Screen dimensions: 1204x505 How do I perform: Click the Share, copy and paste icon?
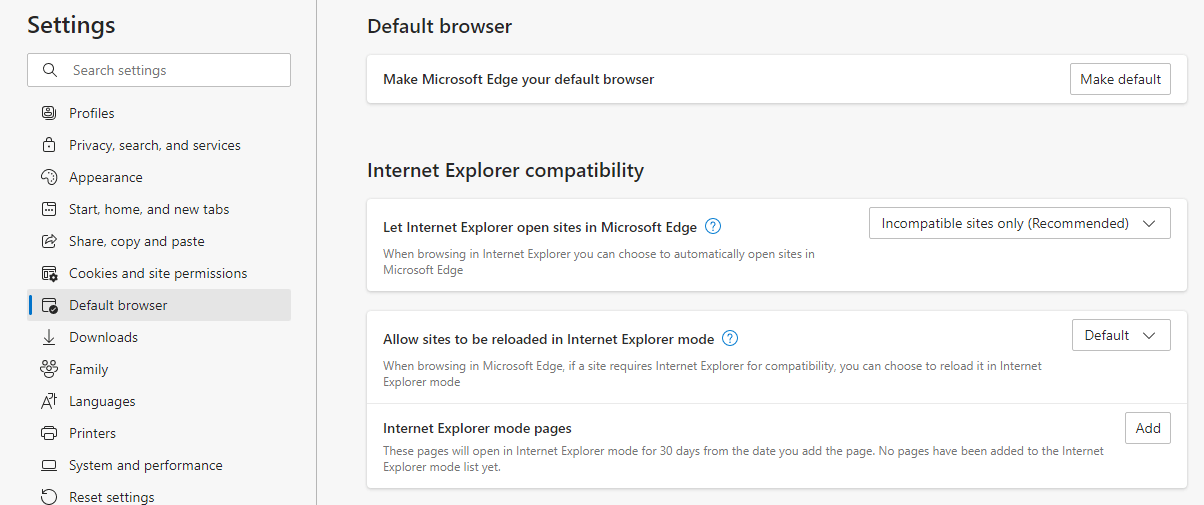(x=48, y=241)
